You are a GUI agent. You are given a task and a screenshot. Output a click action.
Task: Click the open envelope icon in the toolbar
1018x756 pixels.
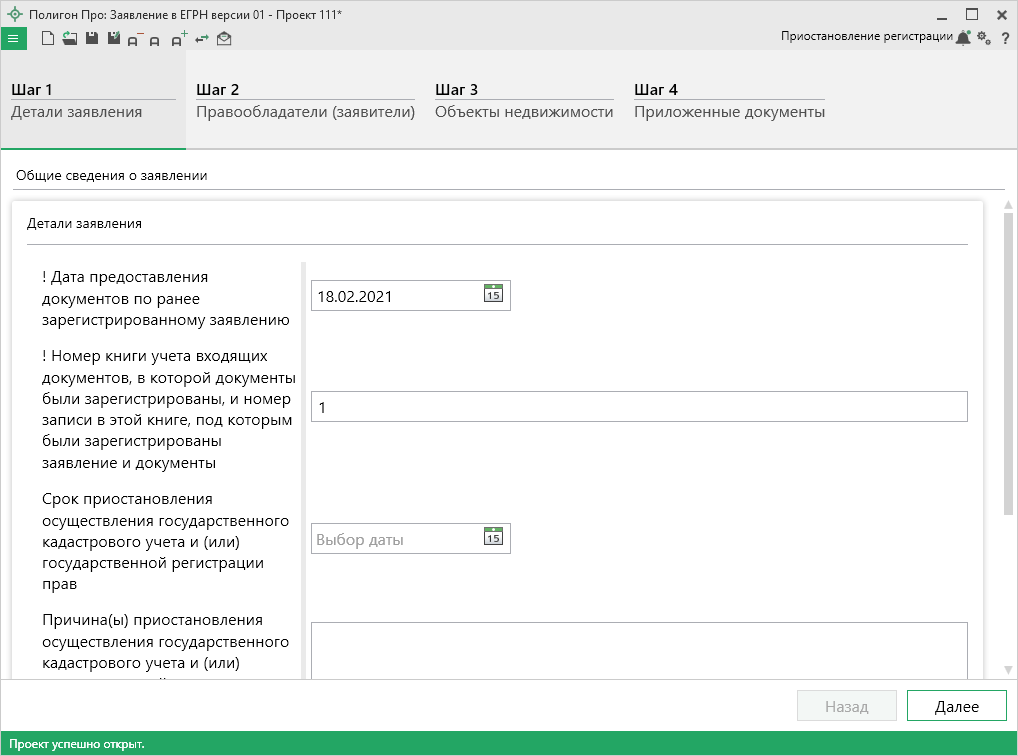224,39
